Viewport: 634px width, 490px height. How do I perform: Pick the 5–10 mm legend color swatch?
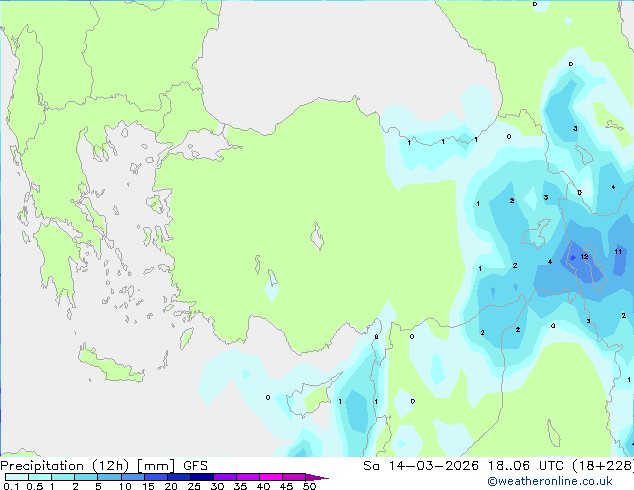click(109, 477)
